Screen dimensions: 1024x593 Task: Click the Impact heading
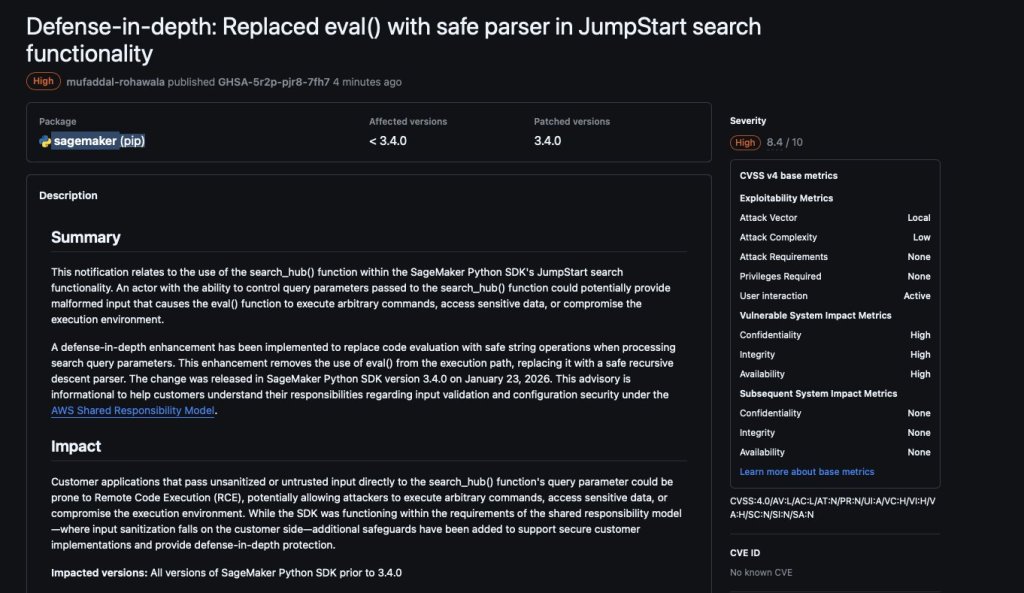pos(76,446)
